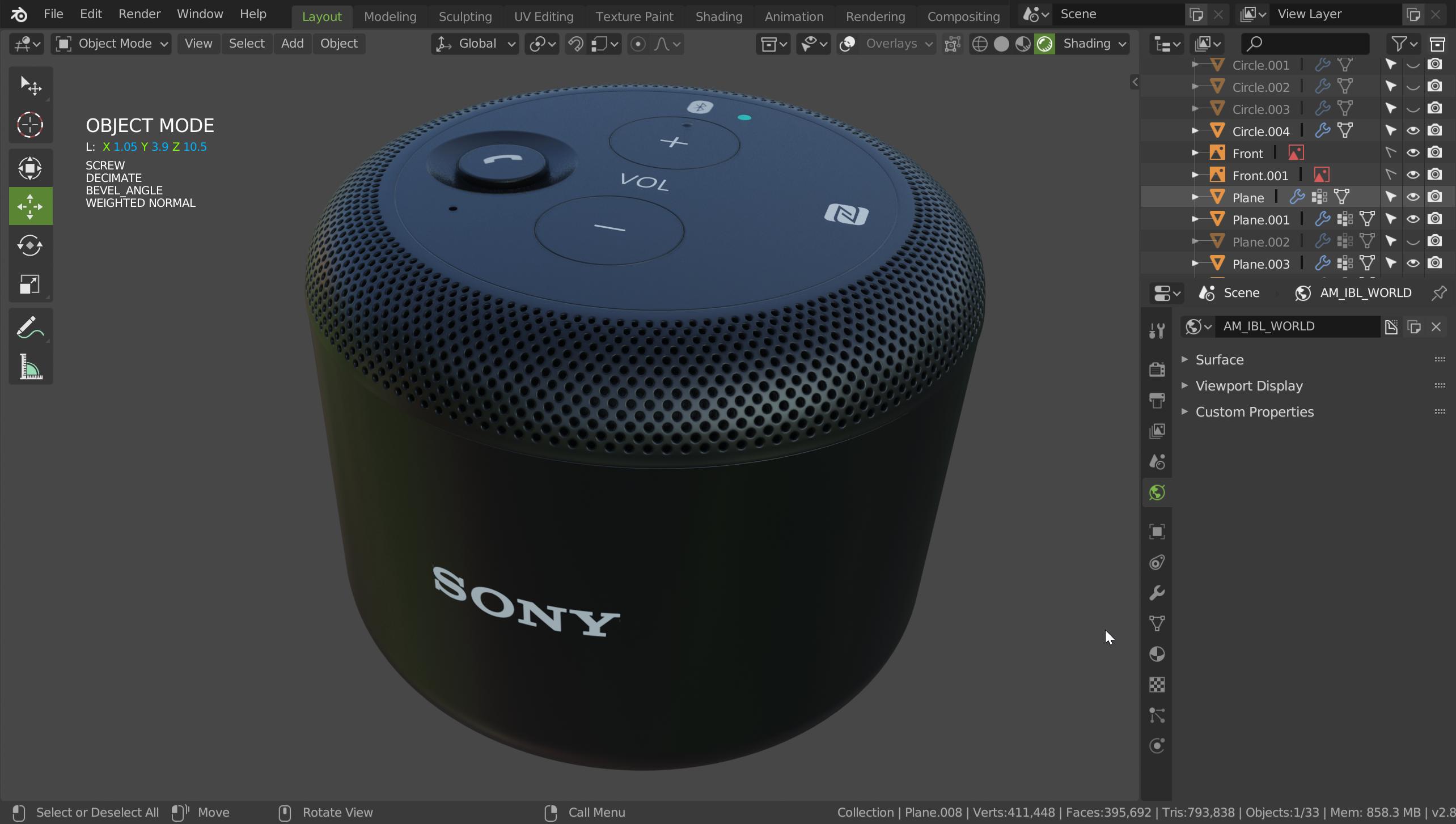Disable Plane.003 in renders

pyautogui.click(x=1435, y=264)
